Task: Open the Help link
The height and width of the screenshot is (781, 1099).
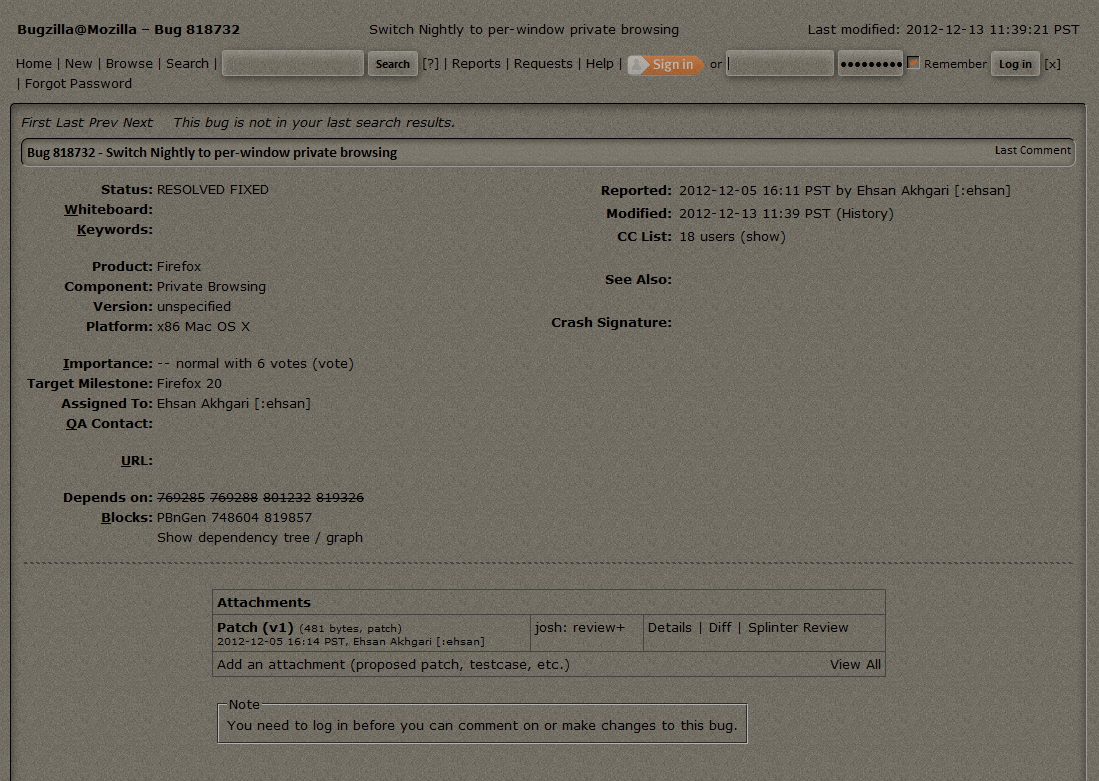Action: tap(599, 63)
